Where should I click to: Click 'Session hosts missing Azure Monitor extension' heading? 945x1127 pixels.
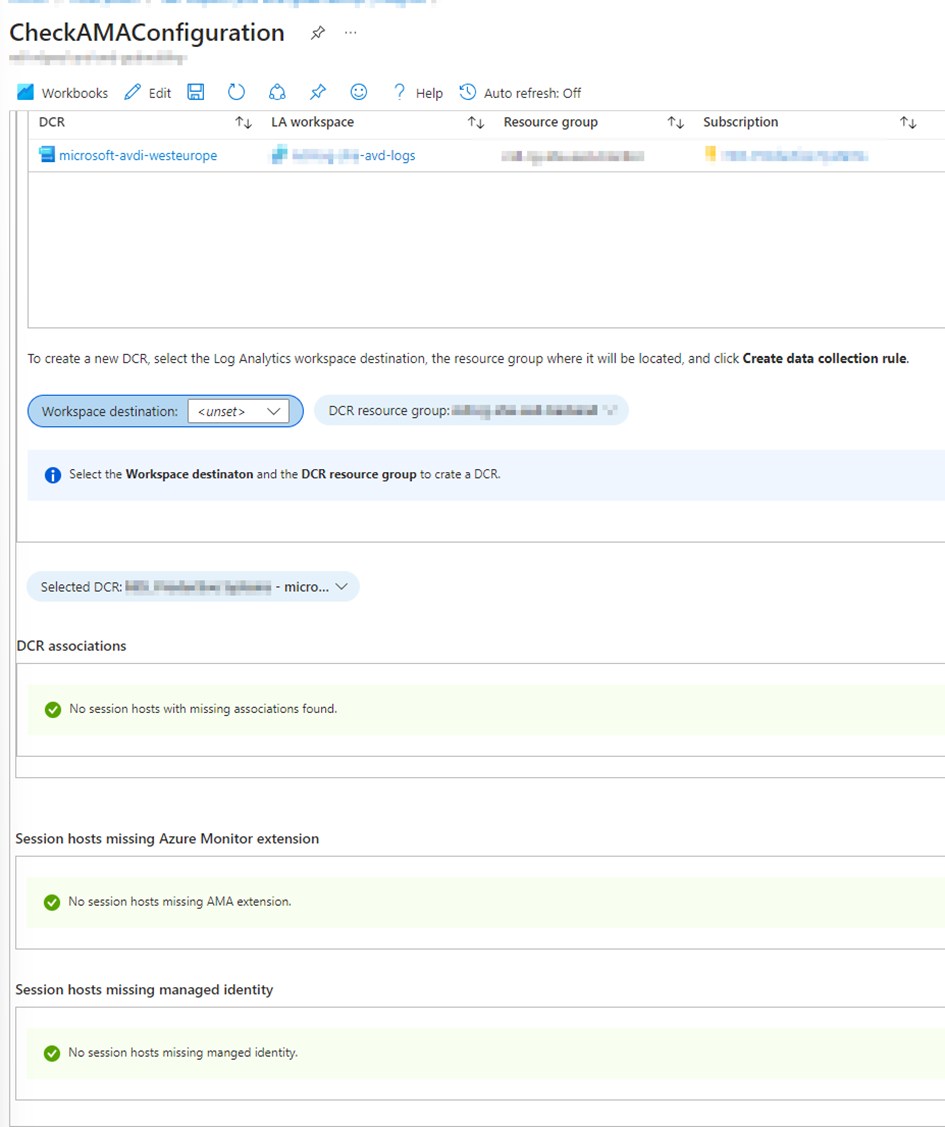point(167,838)
